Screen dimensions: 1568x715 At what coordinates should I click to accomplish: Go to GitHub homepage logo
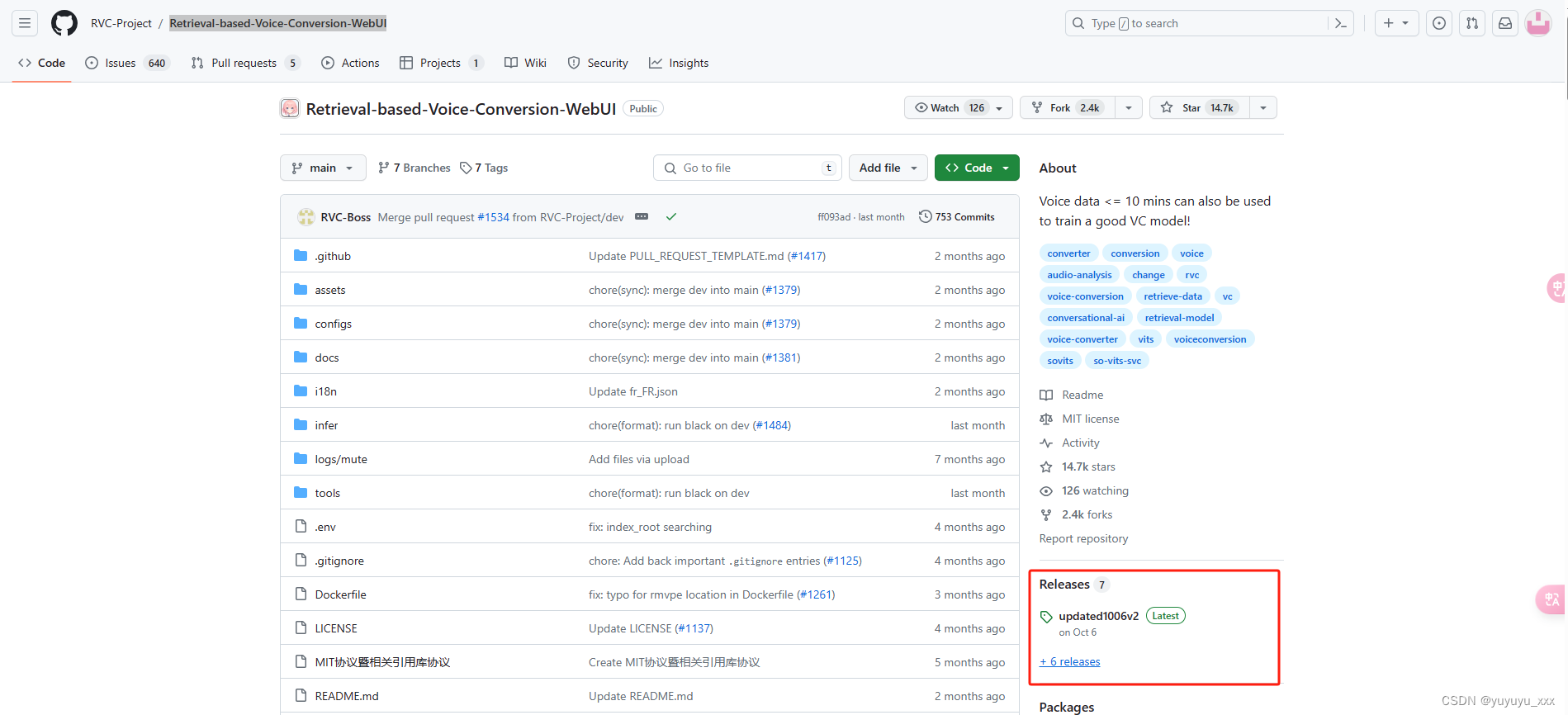click(64, 23)
